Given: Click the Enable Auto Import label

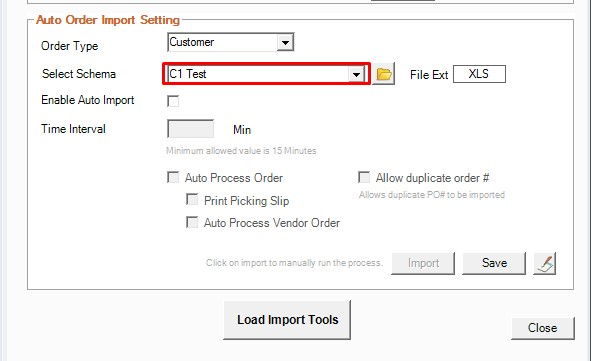Looking at the screenshot, I should point(88,100).
